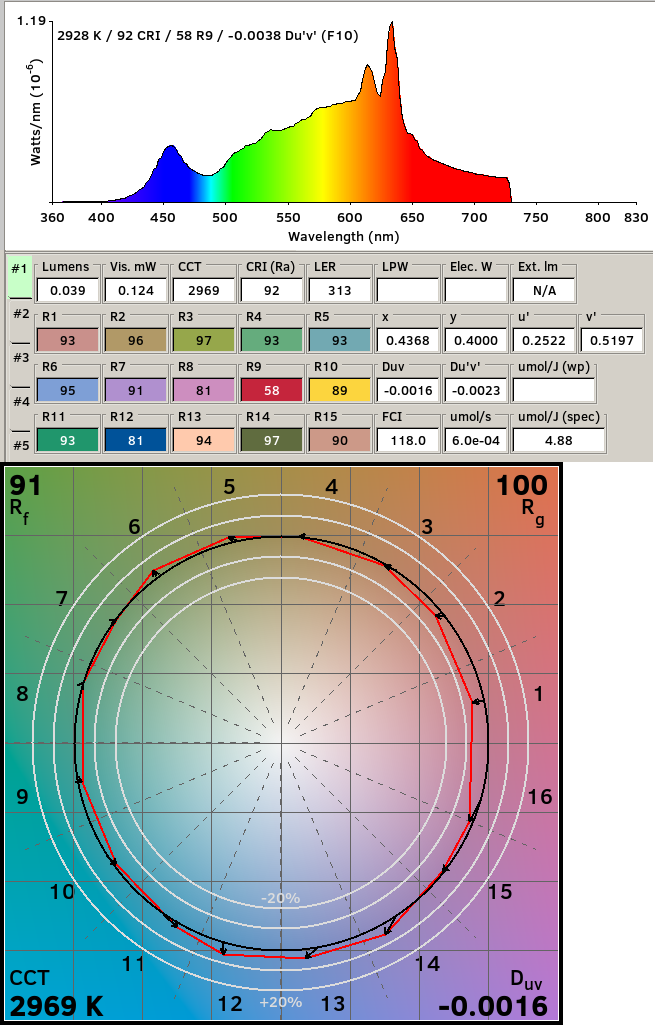Switch to the #5 measurement tab
Image resolution: width=655 pixels, height=1025 pixels.
pos(21,445)
